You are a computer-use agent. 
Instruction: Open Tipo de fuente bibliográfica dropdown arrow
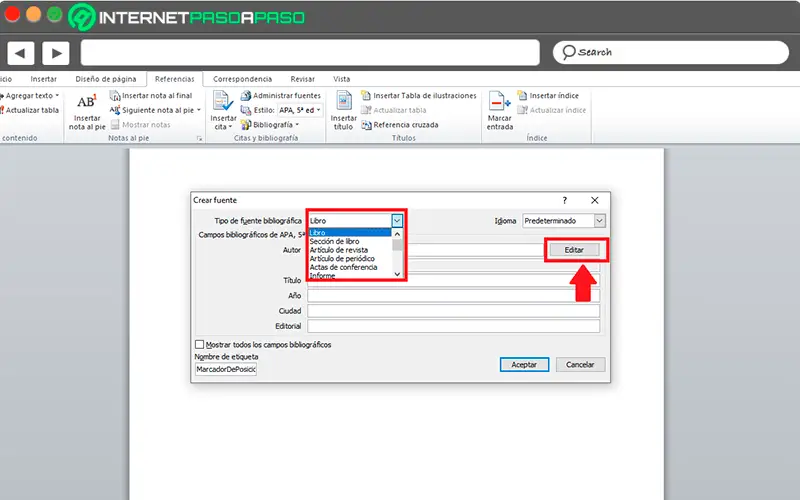point(397,220)
